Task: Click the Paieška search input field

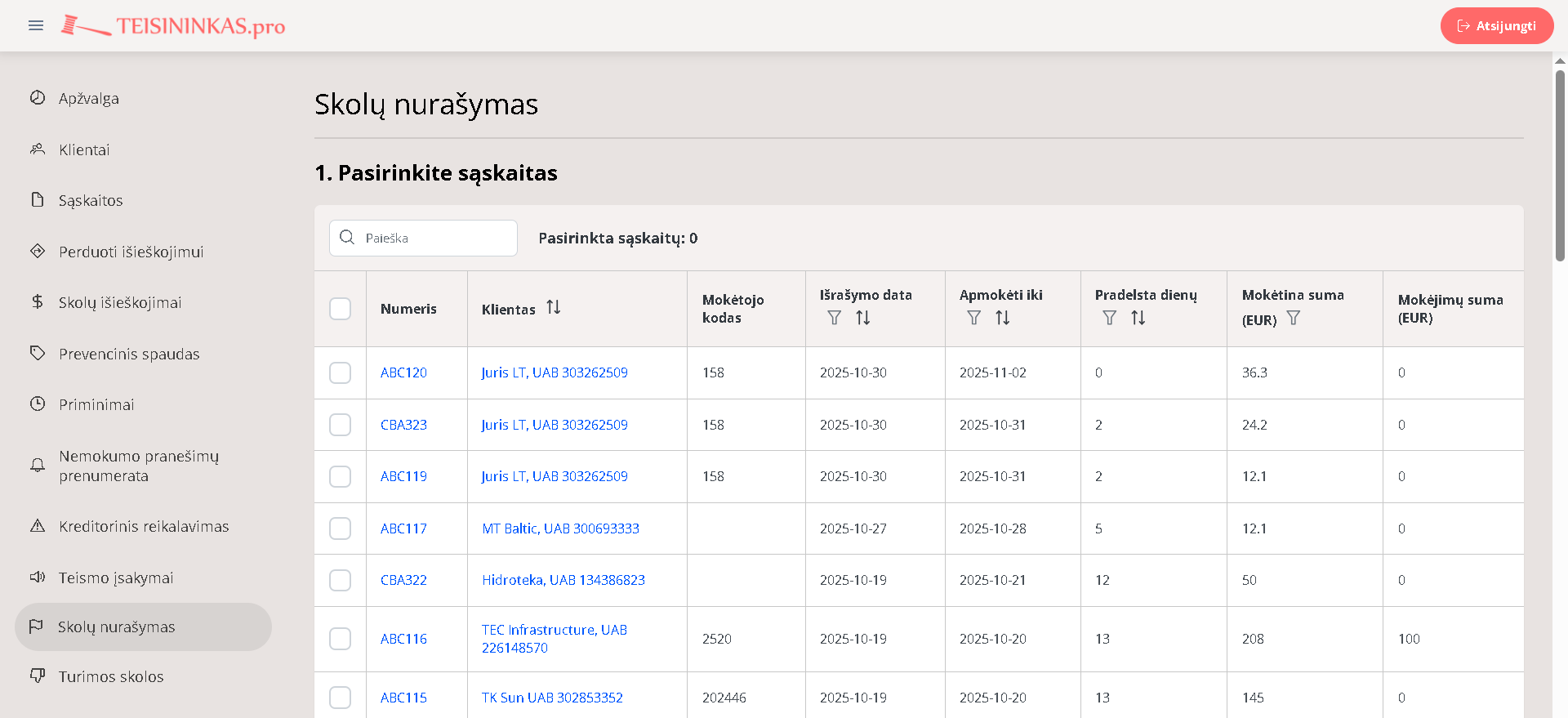Action: [x=423, y=238]
